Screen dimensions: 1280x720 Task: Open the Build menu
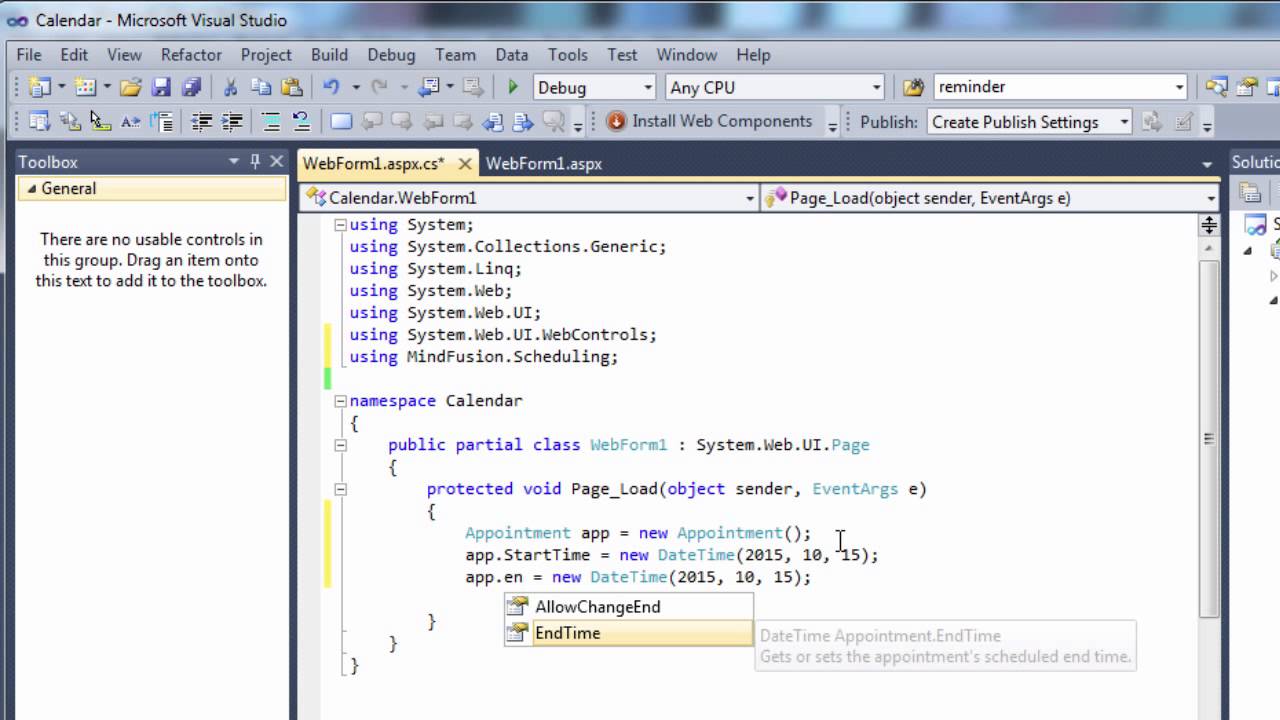(x=329, y=55)
